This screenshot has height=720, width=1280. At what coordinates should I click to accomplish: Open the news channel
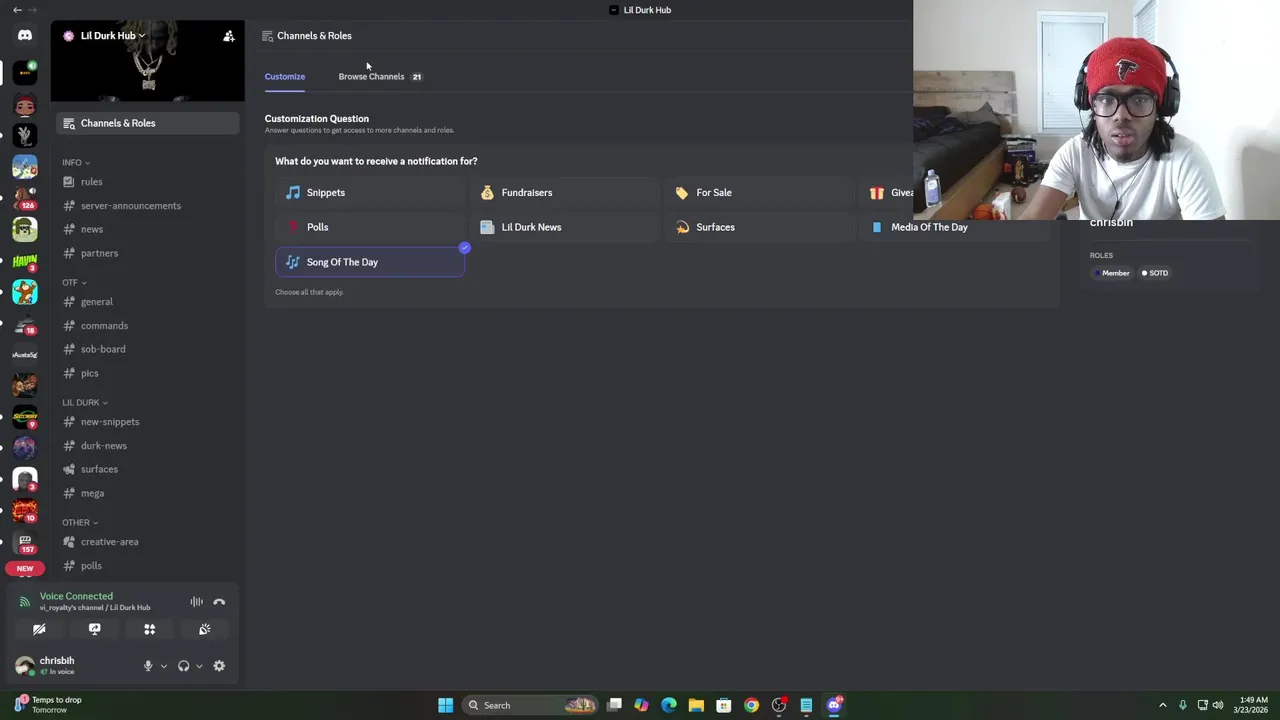point(148,229)
